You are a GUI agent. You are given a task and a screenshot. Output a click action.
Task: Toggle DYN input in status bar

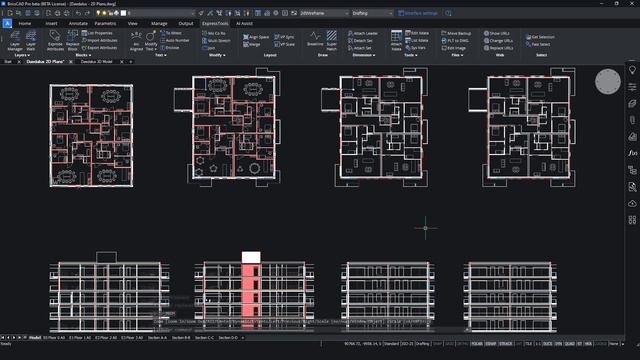point(558,344)
